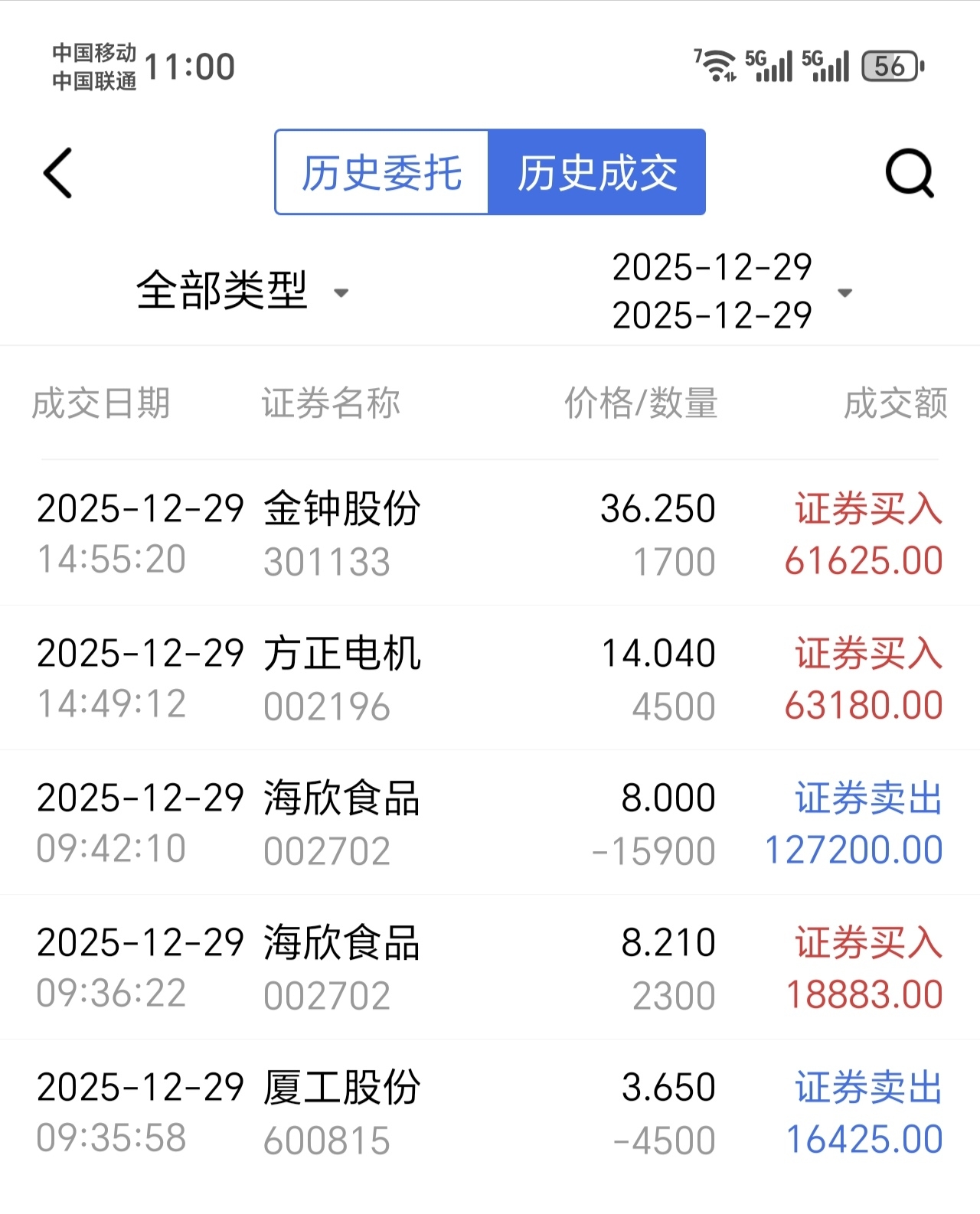Select the 历史成交 tab
980x1214 pixels.
pyautogui.click(x=597, y=172)
